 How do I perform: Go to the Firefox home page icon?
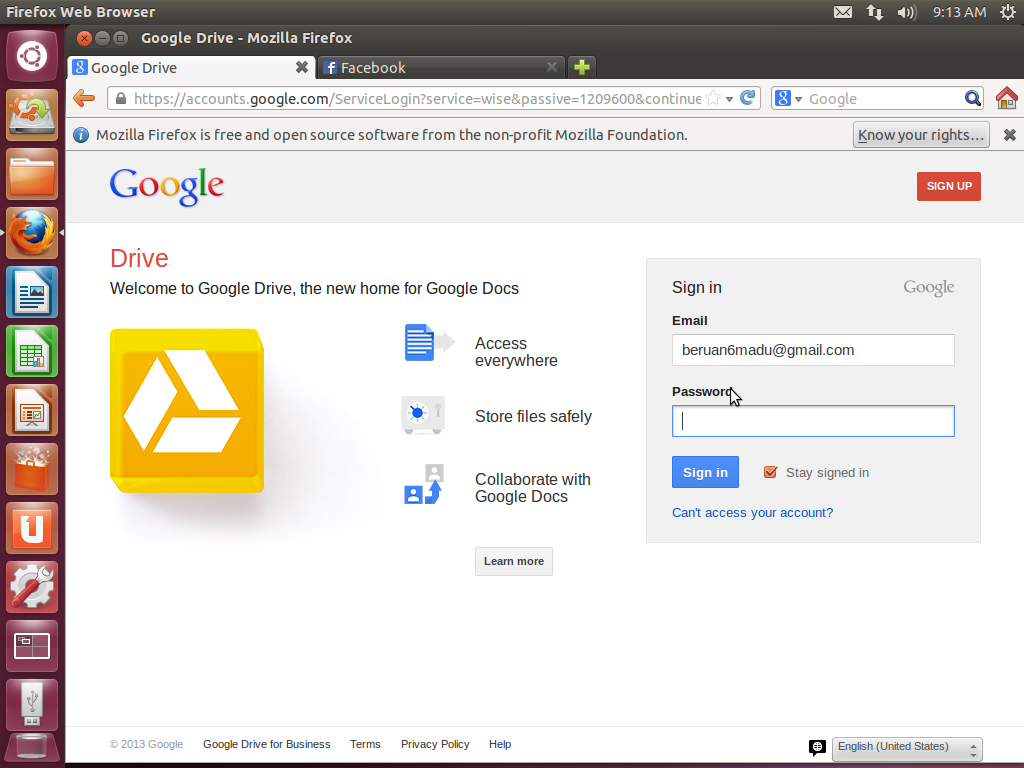[x=1006, y=98]
